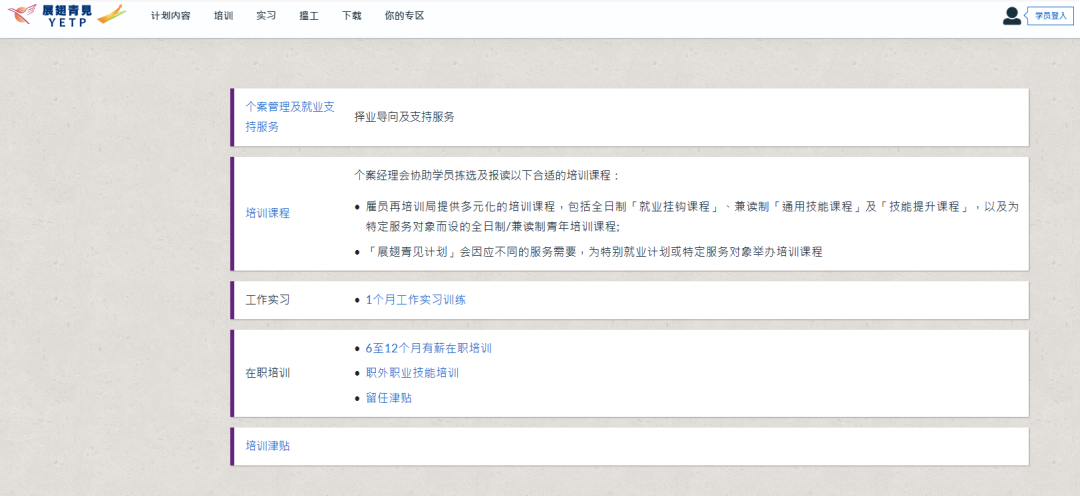Screen dimensions: 1080x496
Task: Click the 职外职业技能培训 link
Action: 412,373
